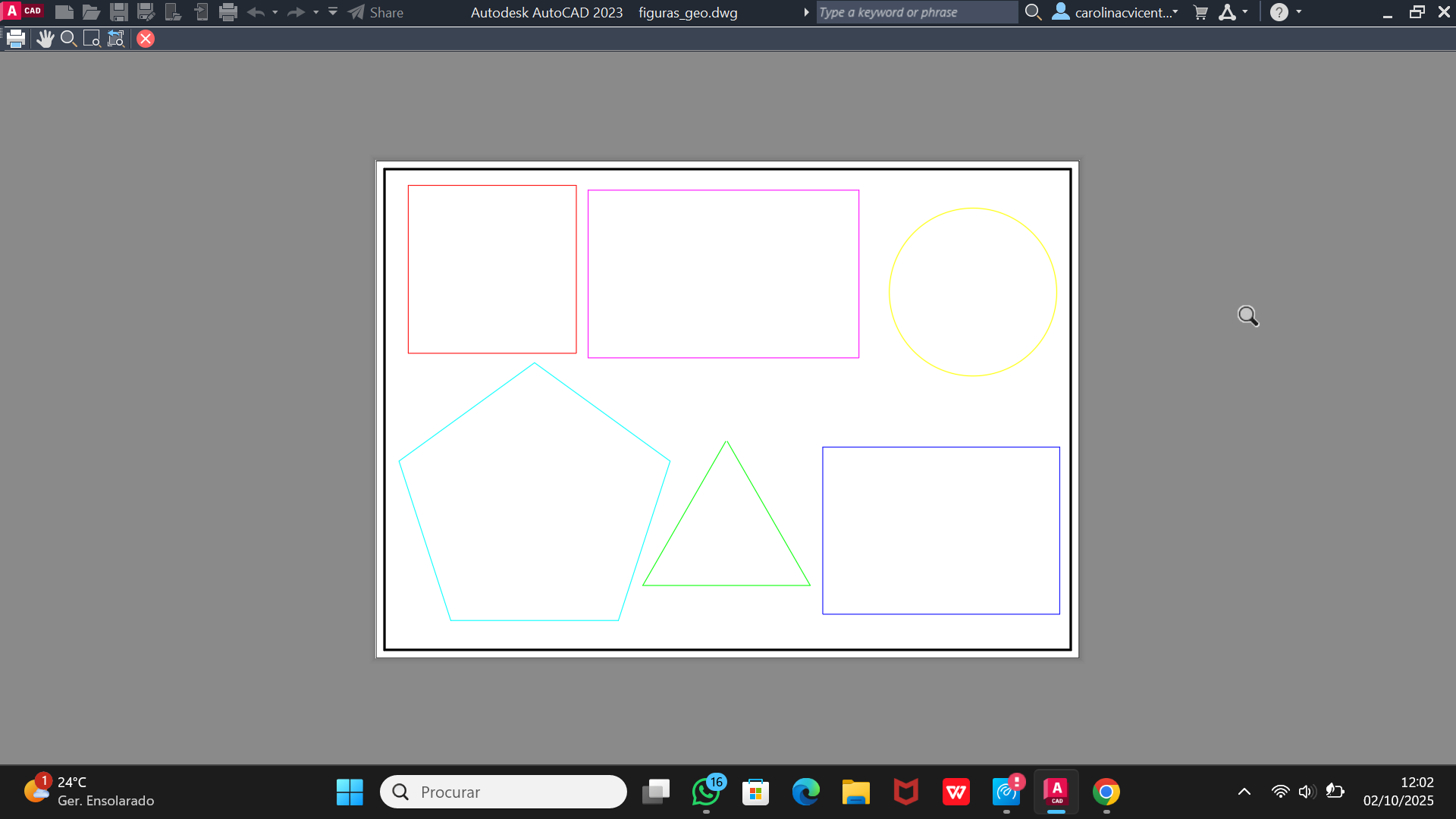1456x819 pixels.
Task: Open WhatsApp from the Windows taskbar
Action: pyautogui.click(x=706, y=792)
